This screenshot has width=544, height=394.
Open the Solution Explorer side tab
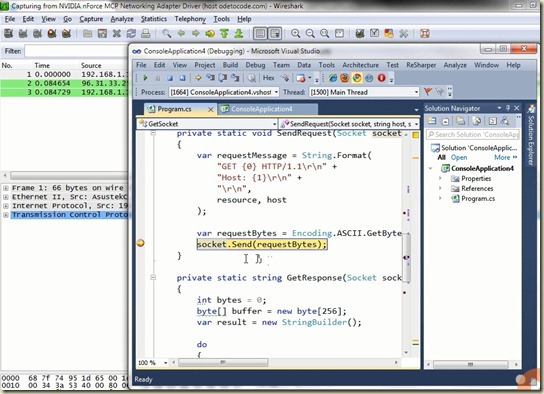click(x=530, y=136)
